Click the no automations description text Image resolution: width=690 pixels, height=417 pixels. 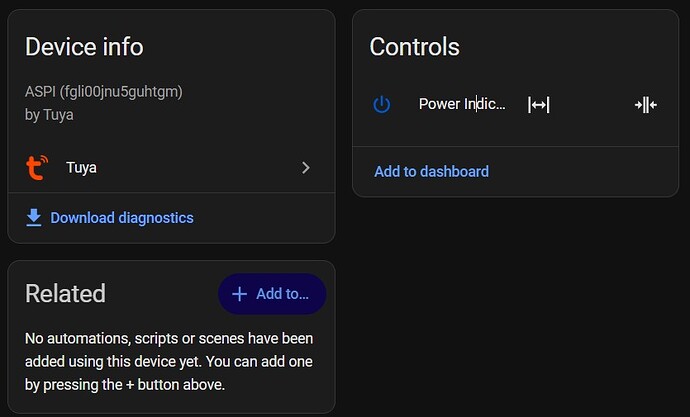pyautogui.click(x=169, y=362)
